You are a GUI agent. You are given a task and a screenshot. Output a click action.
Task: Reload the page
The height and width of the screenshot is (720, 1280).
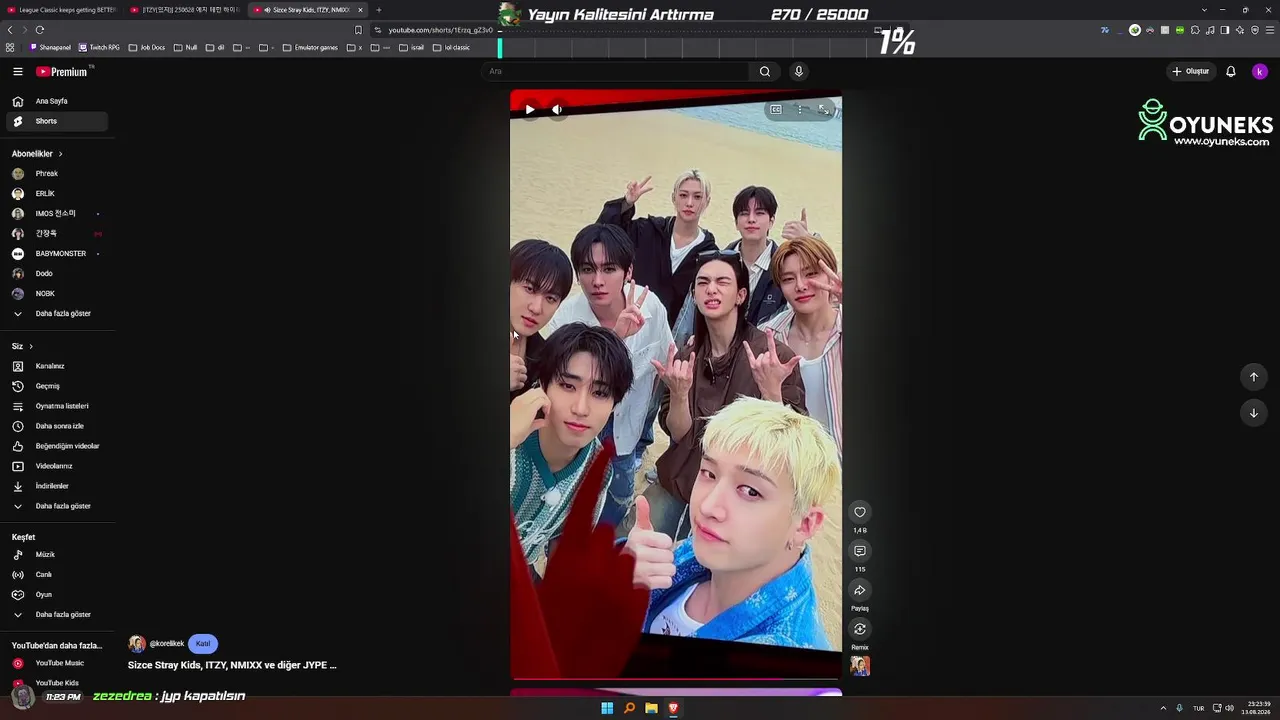[x=40, y=30]
